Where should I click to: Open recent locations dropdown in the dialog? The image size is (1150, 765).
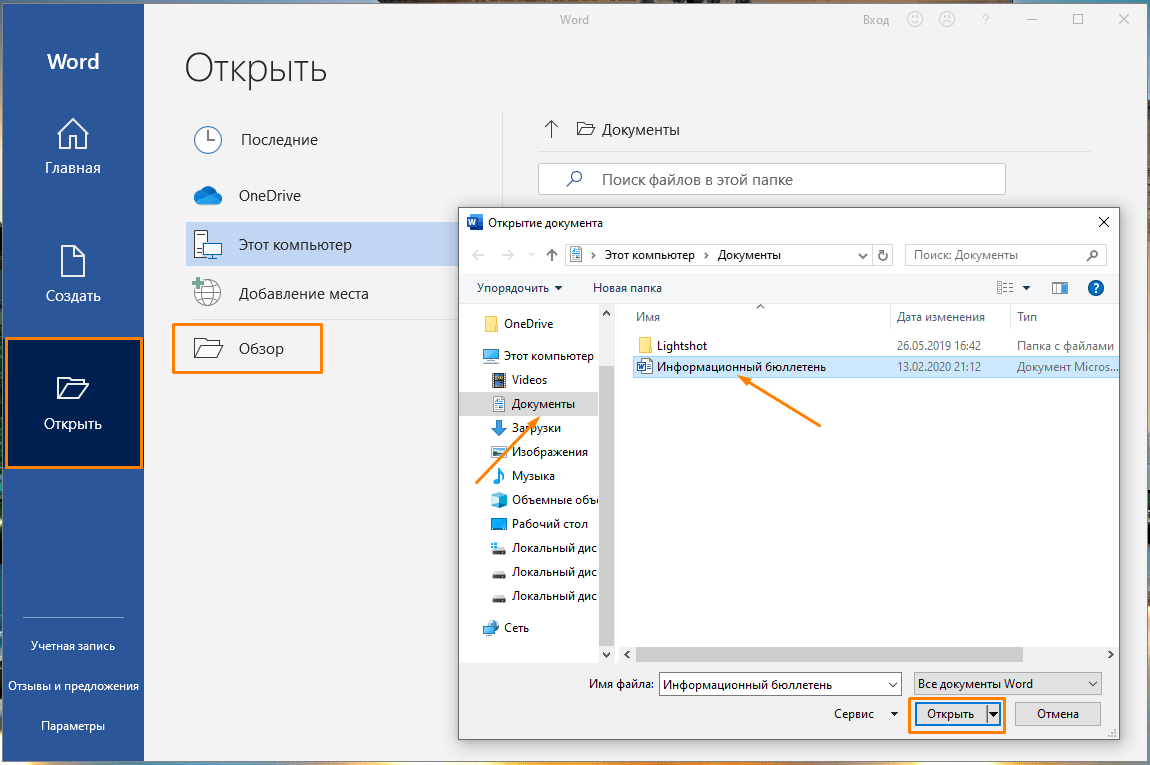click(x=532, y=255)
